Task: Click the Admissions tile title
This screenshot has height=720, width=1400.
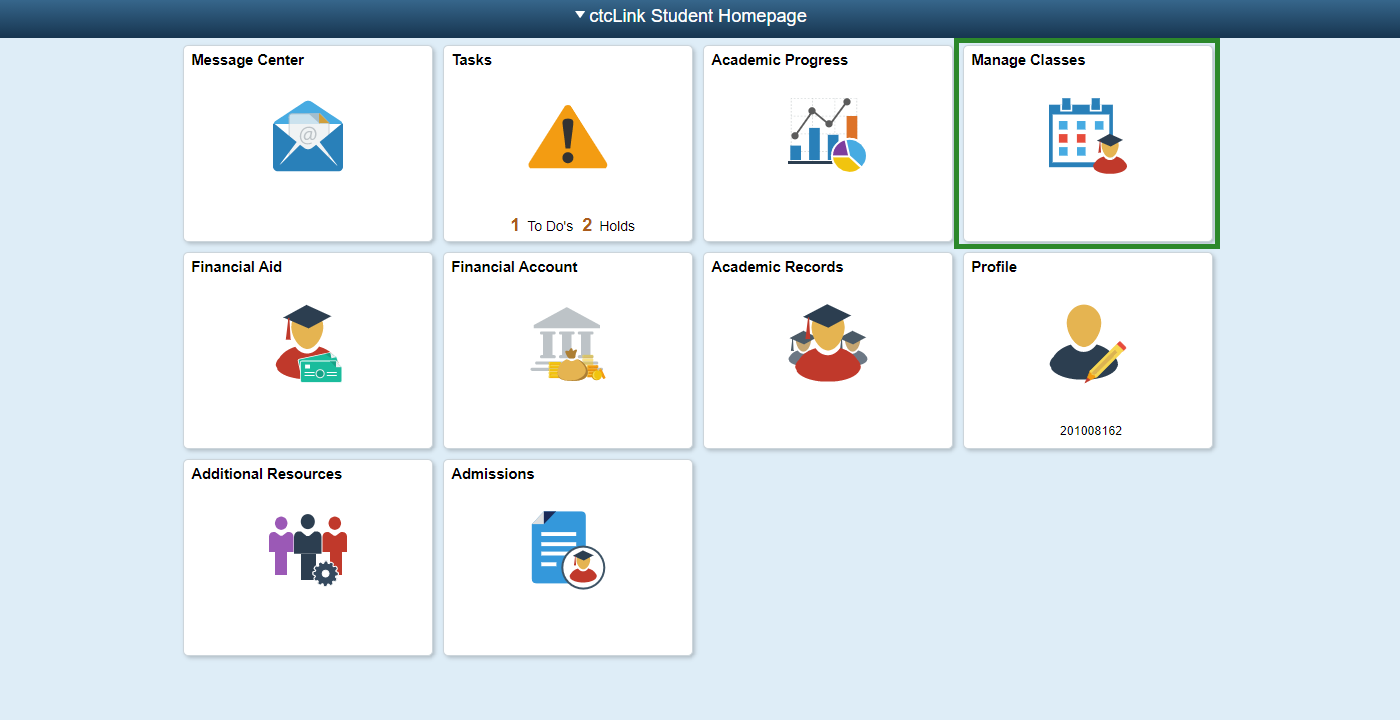Action: (x=493, y=474)
